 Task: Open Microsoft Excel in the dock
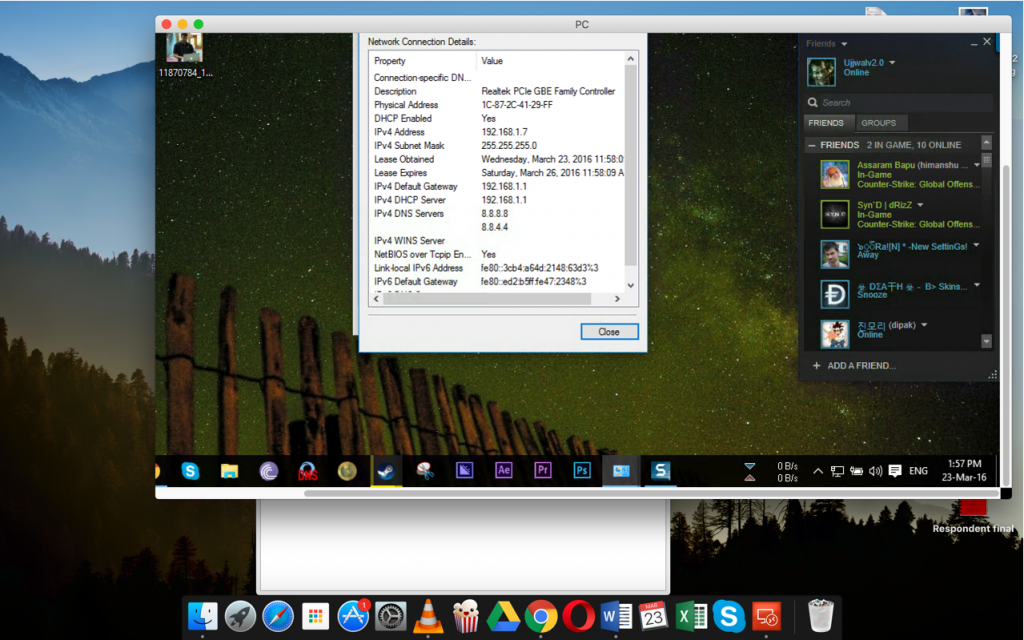pyautogui.click(x=692, y=616)
